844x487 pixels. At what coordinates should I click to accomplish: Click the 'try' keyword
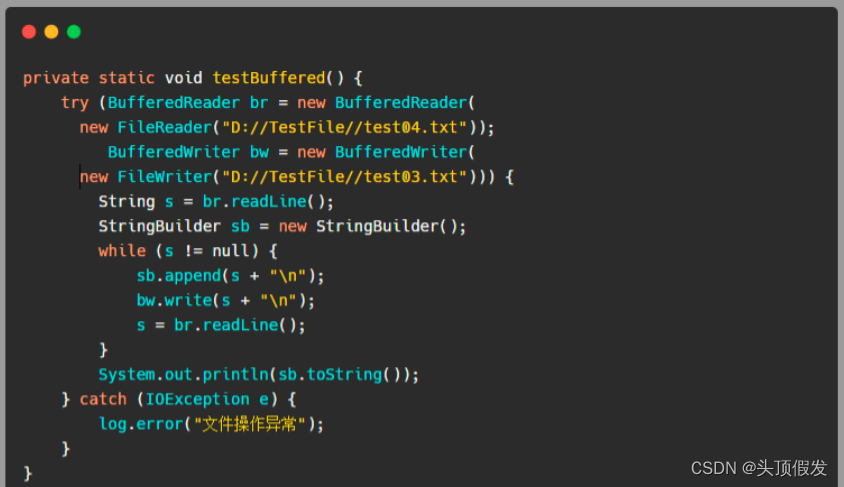pos(75,103)
